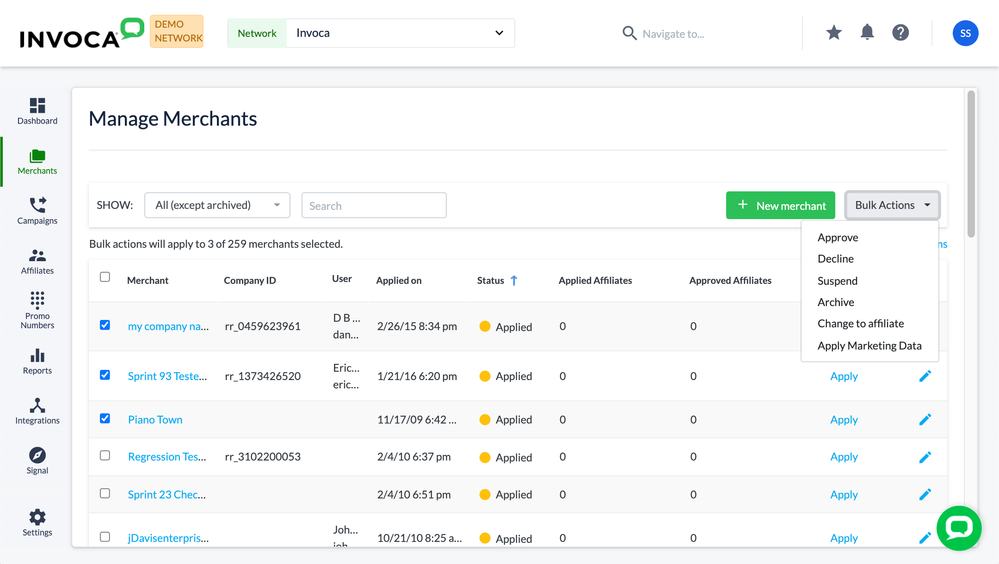This screenshot has height=564, width=999.
Task: Open Promo Numbers from the sidebar
Action: [37, 310]
